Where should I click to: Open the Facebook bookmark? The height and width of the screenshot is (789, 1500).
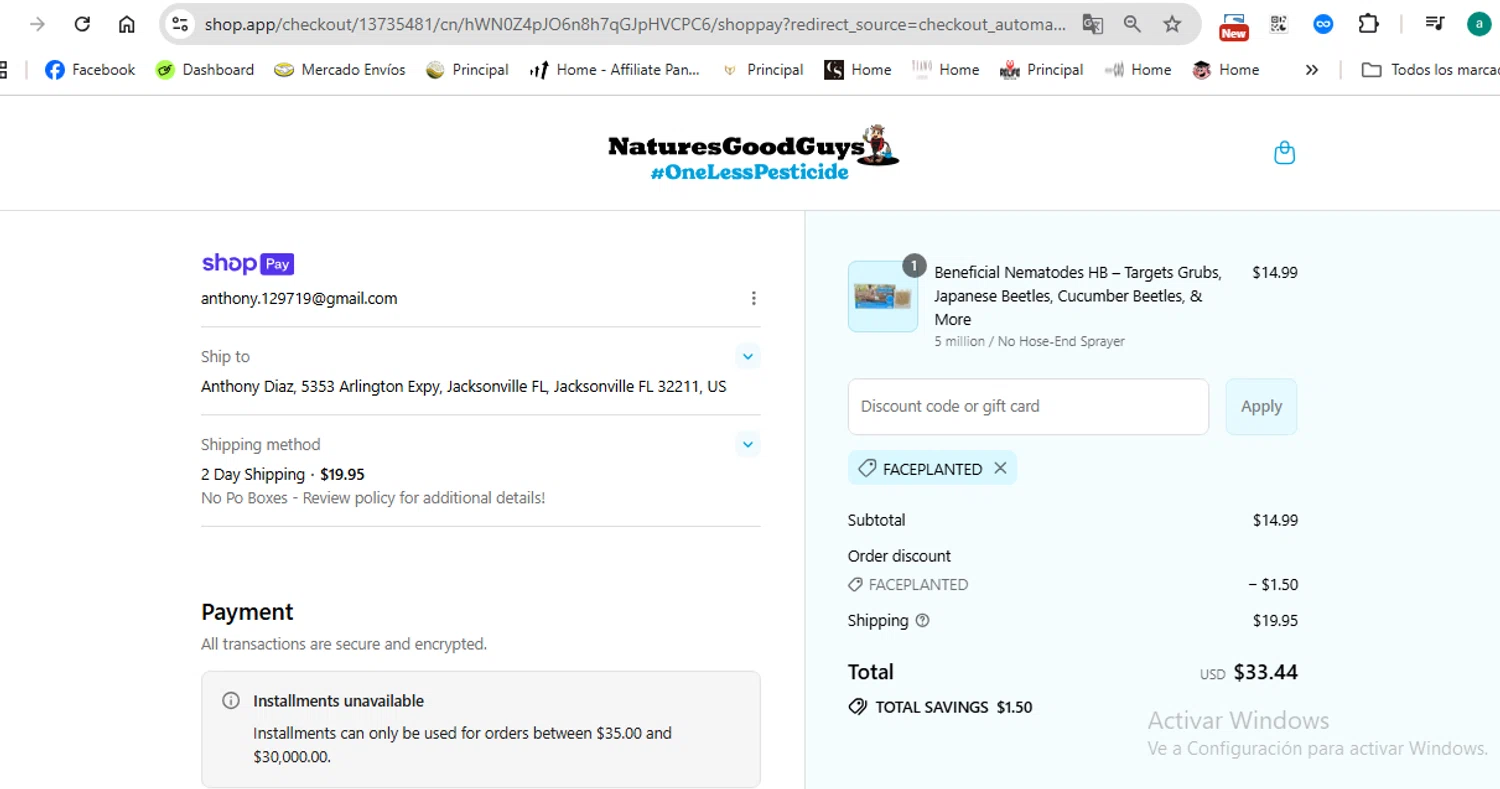click(x=90, y=70)
